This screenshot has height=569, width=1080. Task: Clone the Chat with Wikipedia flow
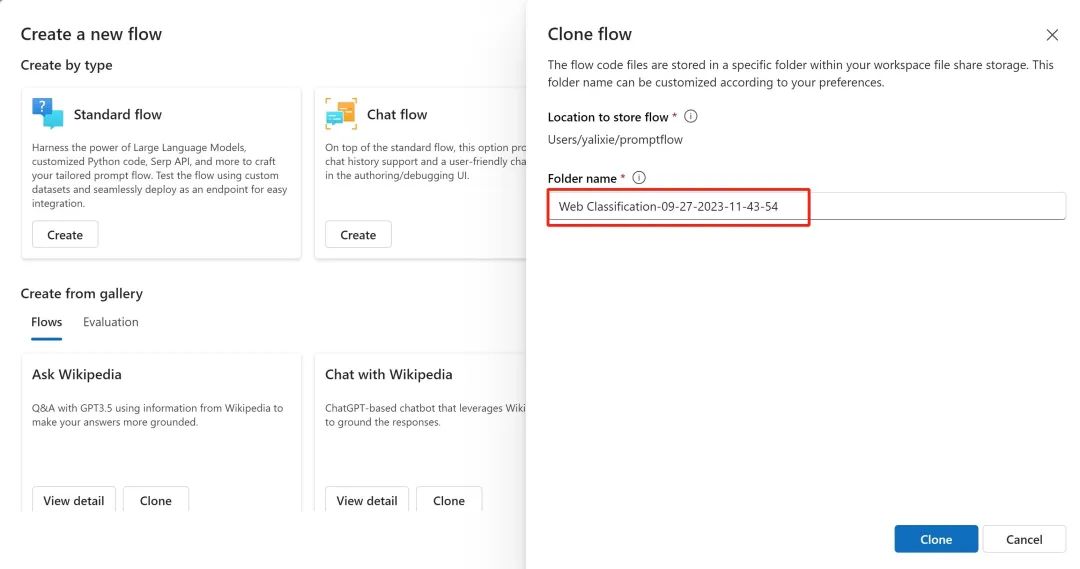point(449,500)
